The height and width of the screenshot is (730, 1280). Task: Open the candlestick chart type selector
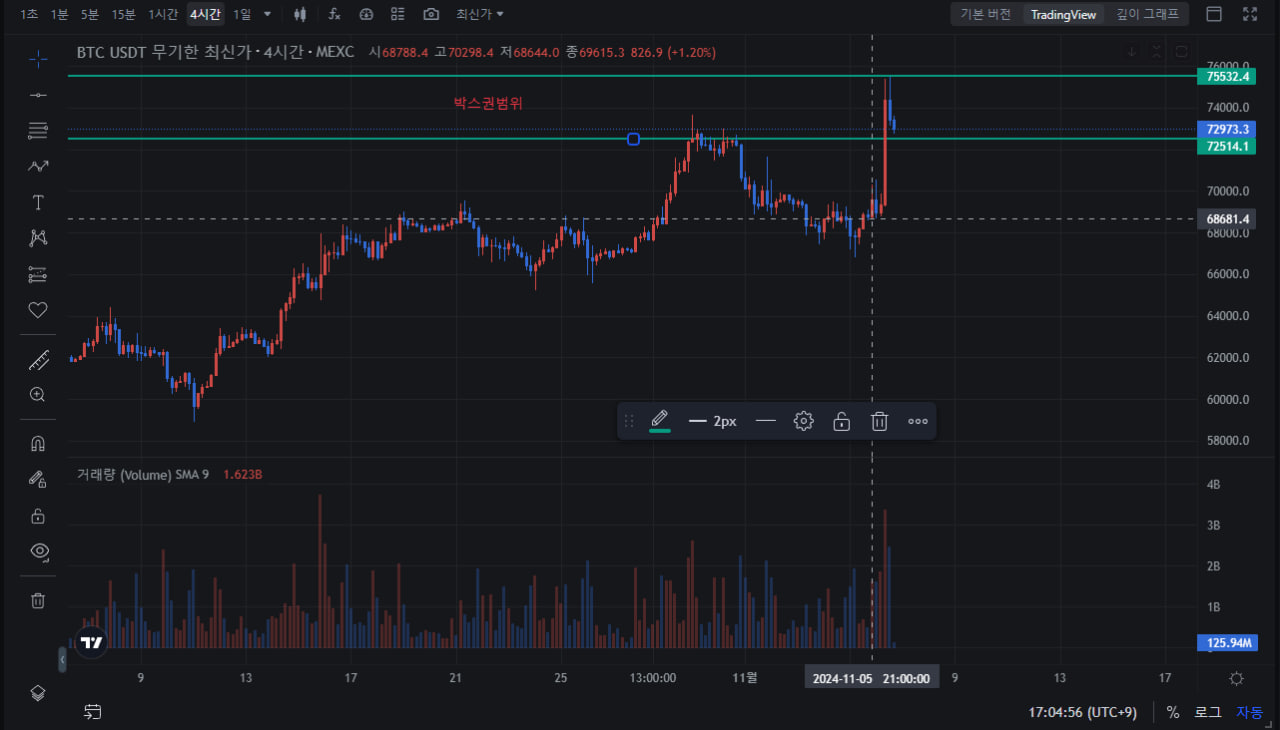pos(300,14)
